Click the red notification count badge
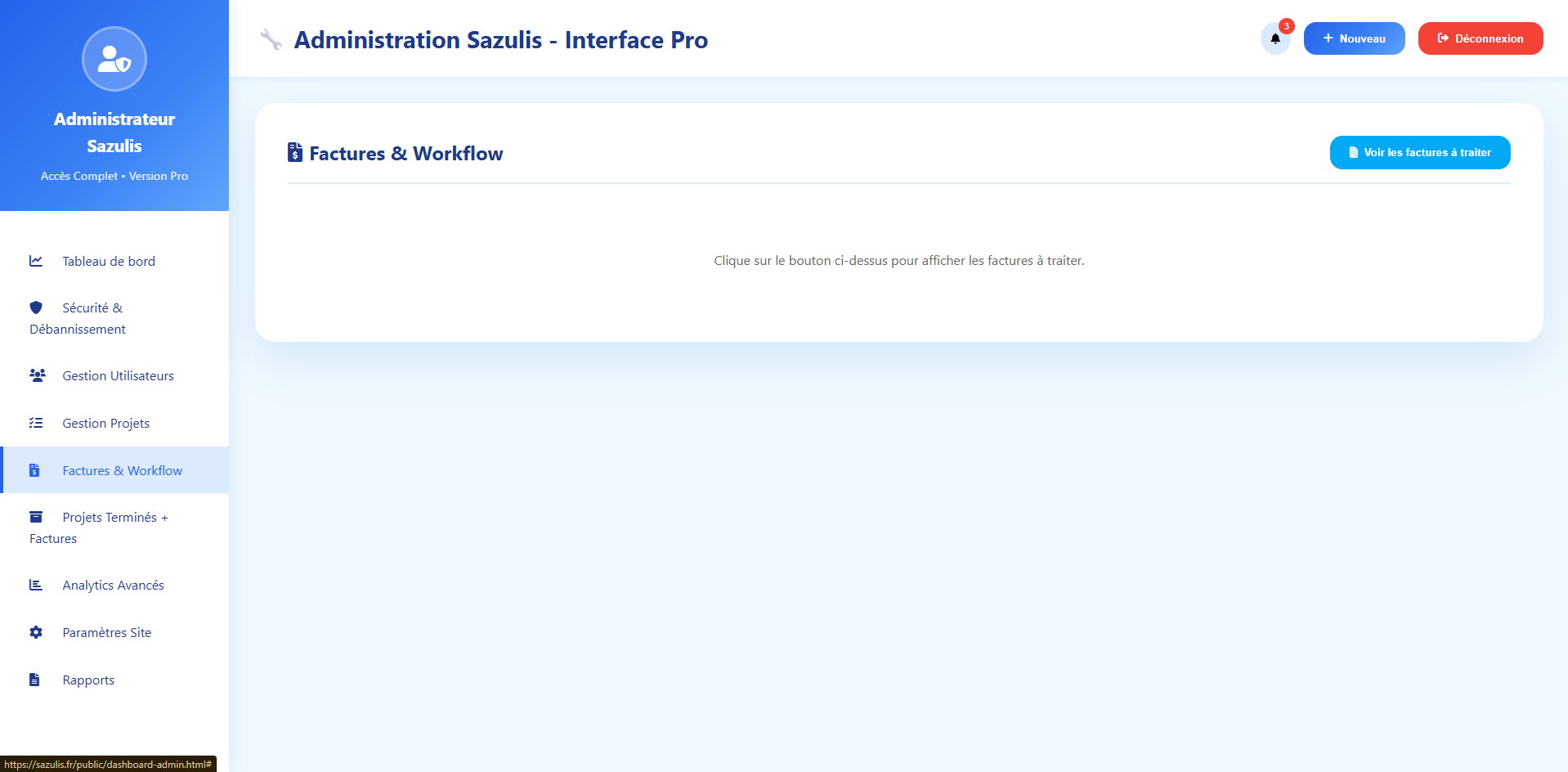The width and height of the screenshot is (1568, 772). click(x=1286, y=26)
